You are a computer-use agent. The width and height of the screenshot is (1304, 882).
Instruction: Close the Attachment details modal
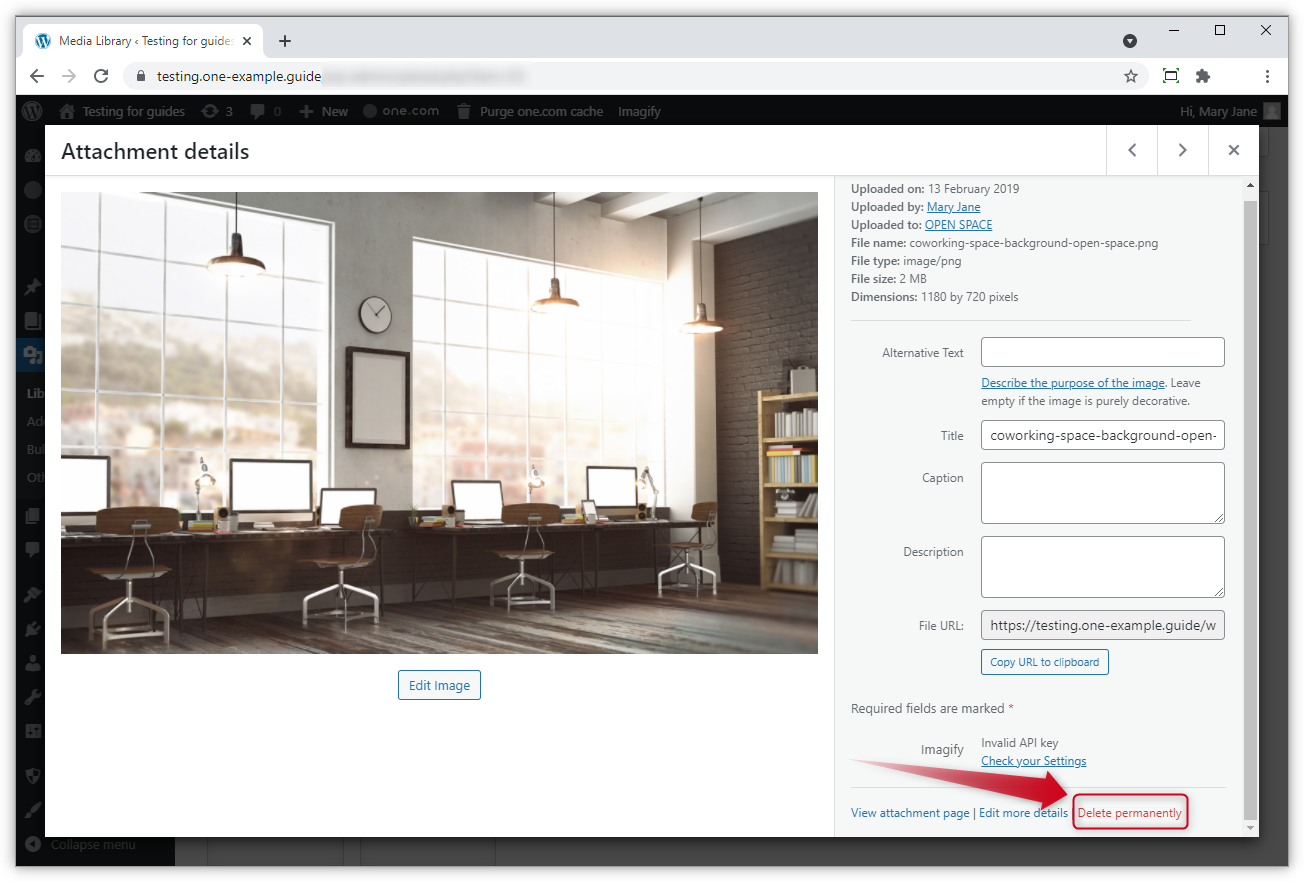(x=1234, y=149)
